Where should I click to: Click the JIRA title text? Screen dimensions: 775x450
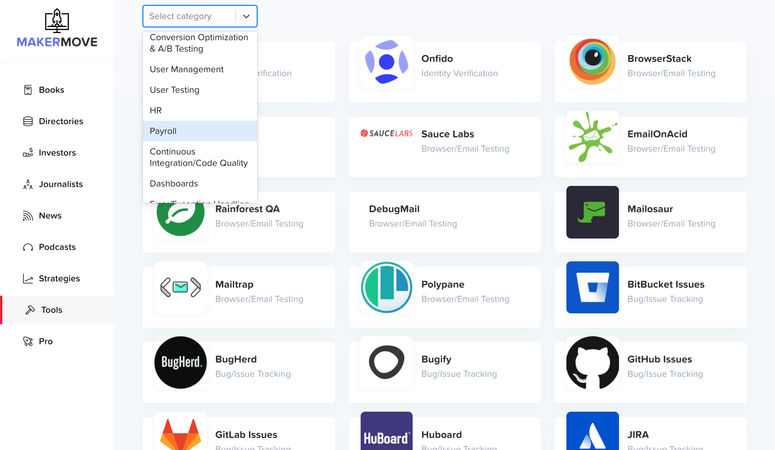tap(638, 435)
